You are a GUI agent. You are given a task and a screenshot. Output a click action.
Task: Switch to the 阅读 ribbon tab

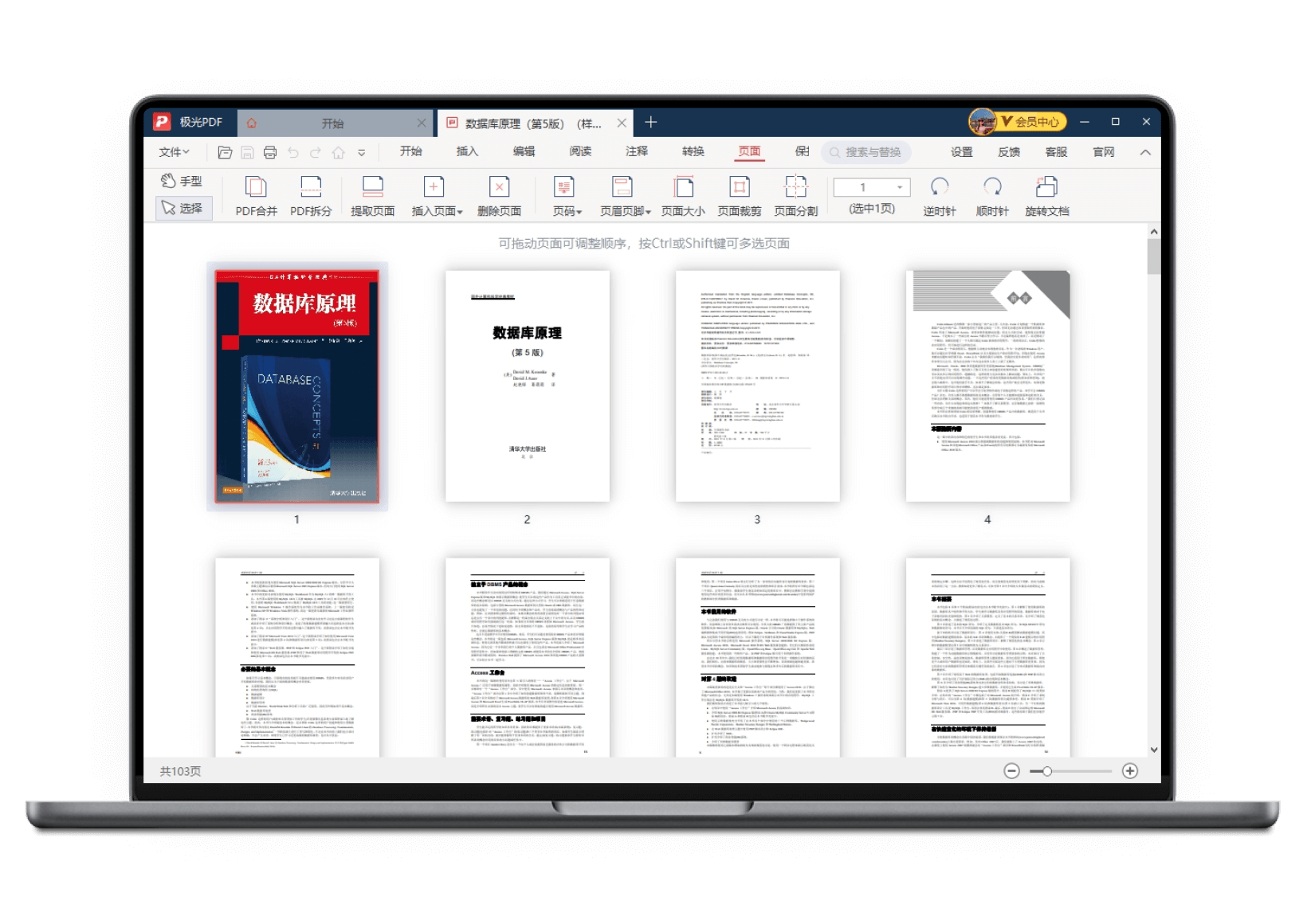[580, 151]
